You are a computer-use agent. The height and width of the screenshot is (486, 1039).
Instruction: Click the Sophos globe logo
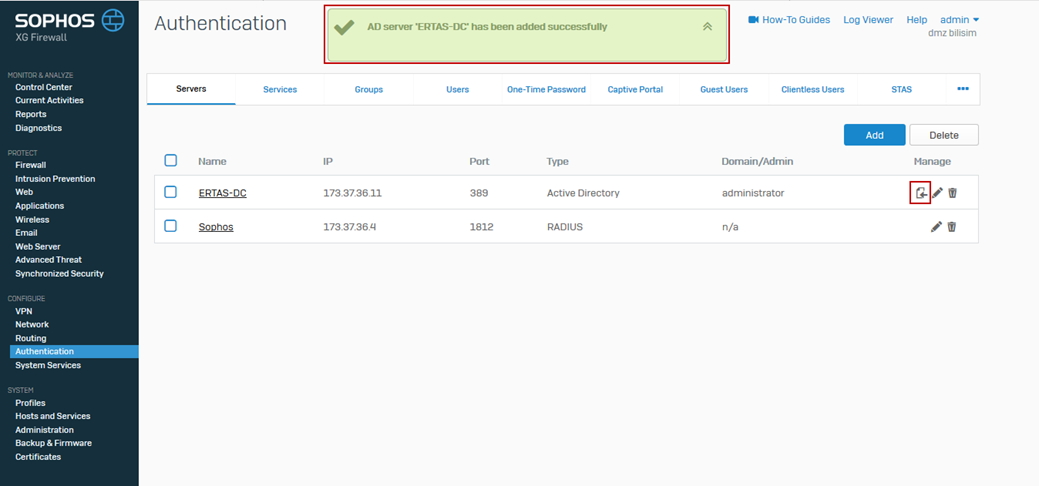click(113, 21)
